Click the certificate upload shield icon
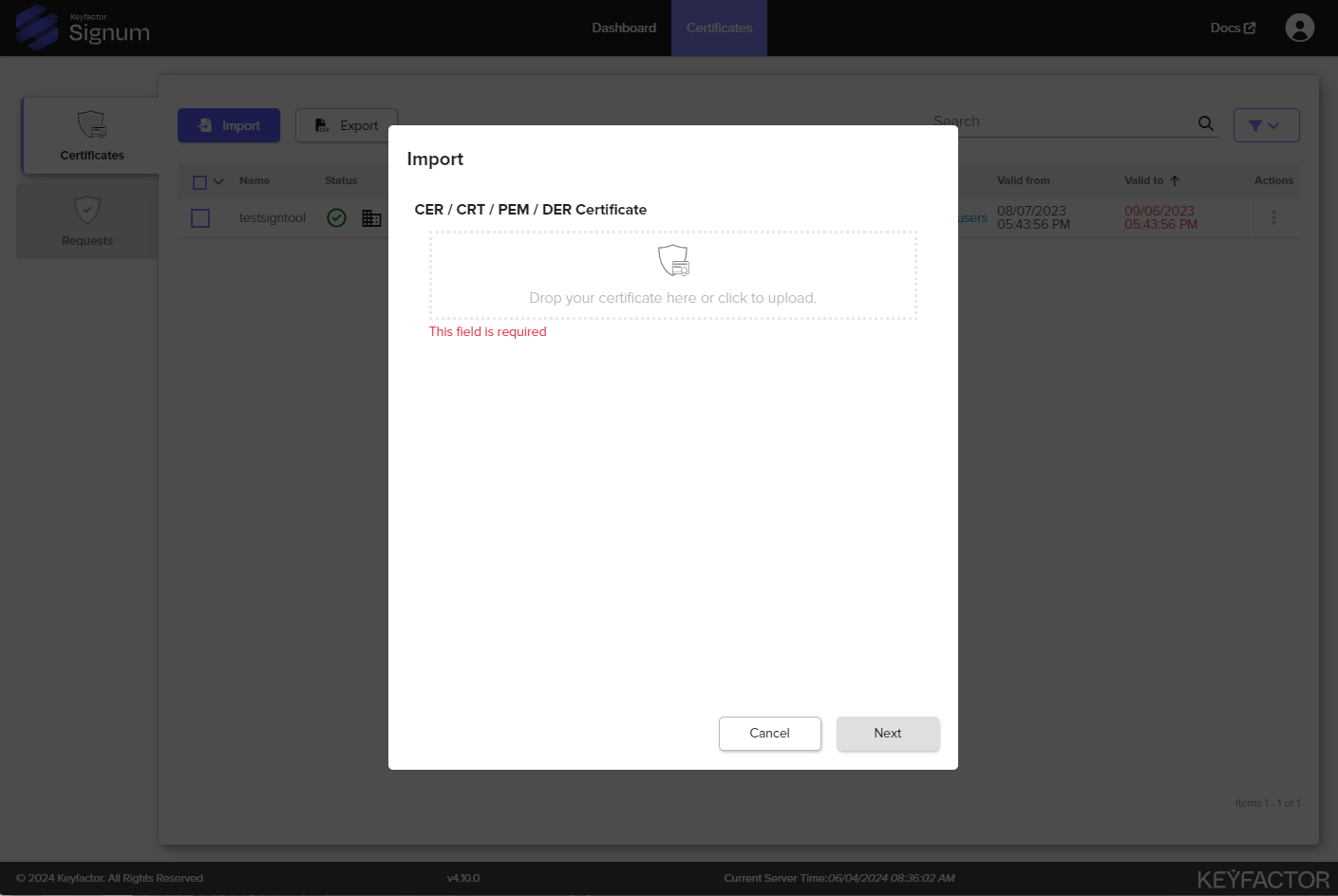Image resolution: width=1338 pixels, height=896 pixels. point(673,259)
